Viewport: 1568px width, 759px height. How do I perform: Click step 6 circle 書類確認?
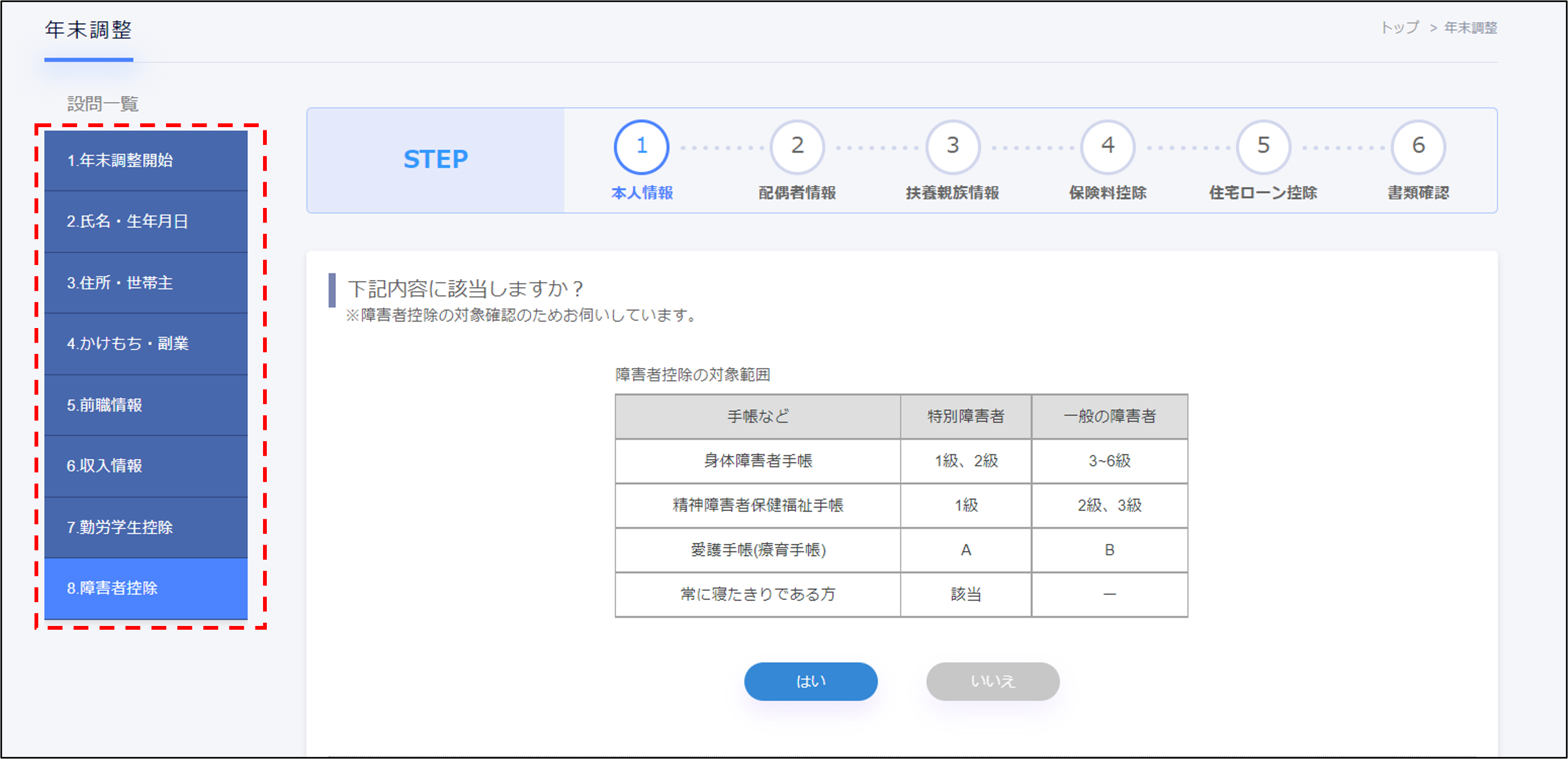coord(1418,147)
